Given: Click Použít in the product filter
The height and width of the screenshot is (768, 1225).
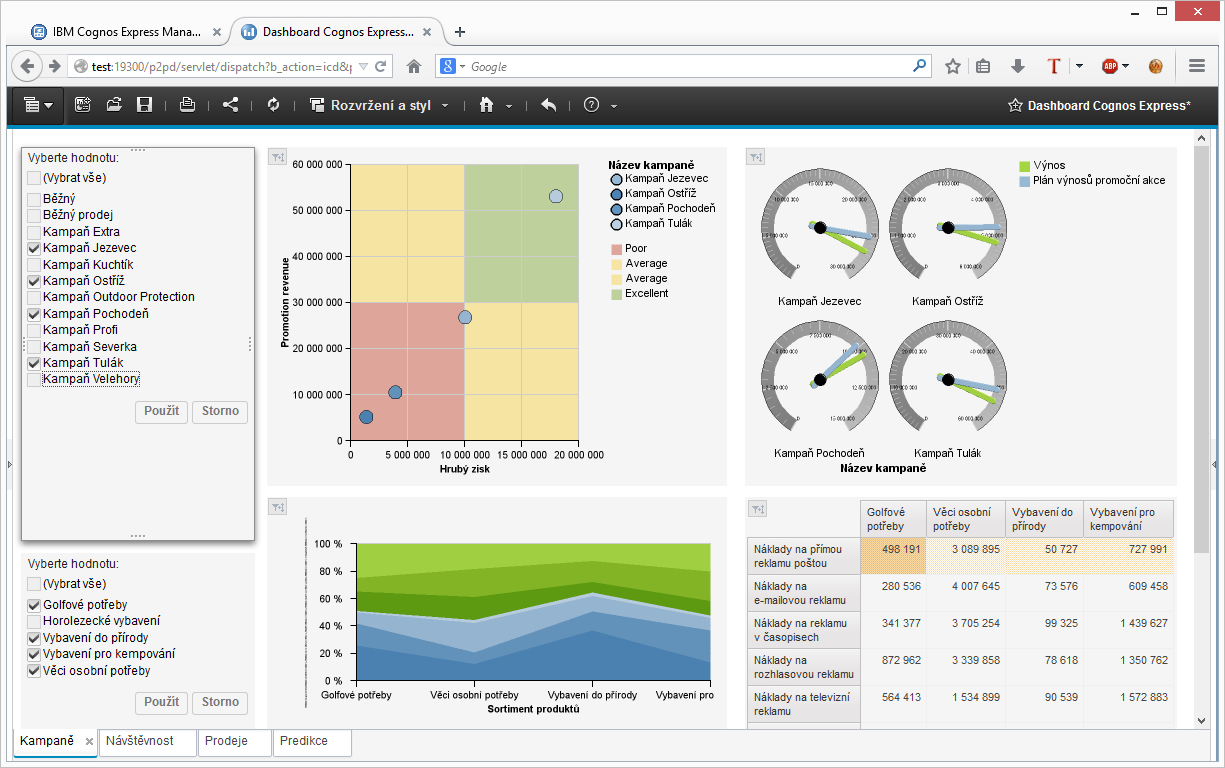Looking at the screenshot, I should tap(162, 702).
